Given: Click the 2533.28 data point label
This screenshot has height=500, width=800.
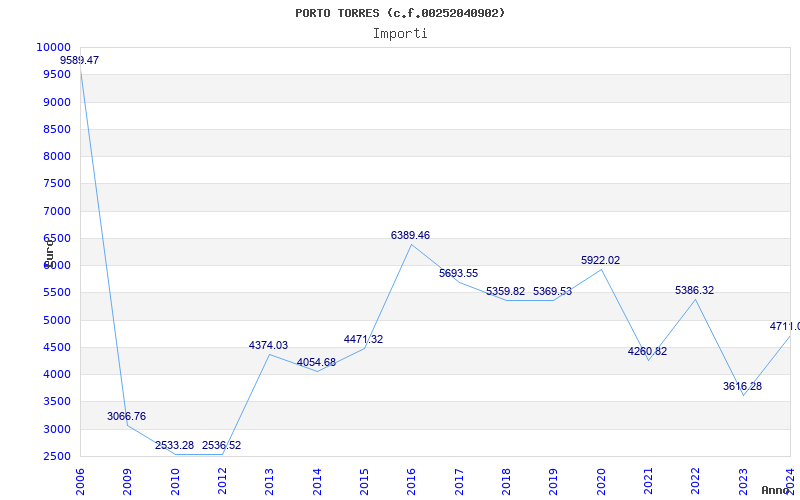Looking at the screenshot, I should pyautogui.click(x=174, y=445).
